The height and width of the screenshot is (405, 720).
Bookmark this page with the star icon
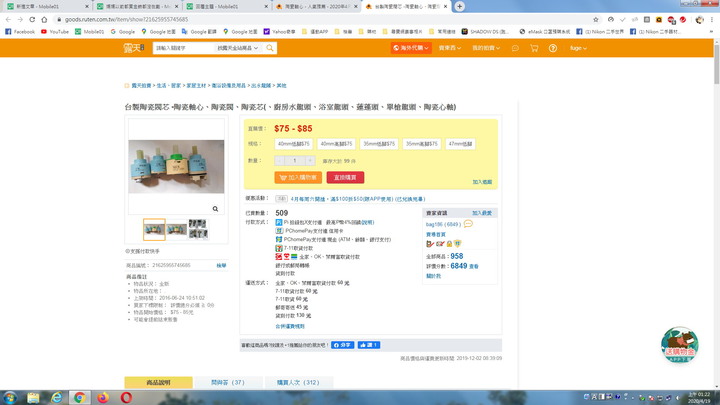click(596, 19)
